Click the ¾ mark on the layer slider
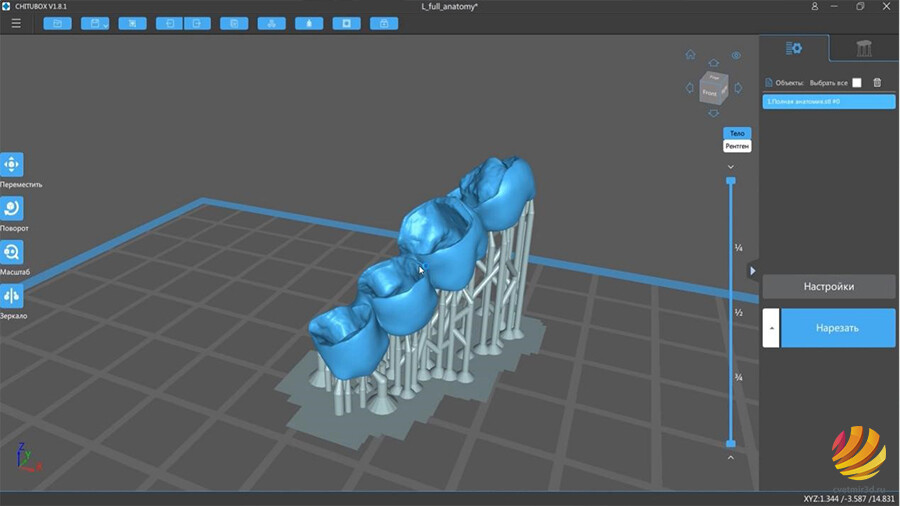900x506 pixels. click(x=739, y=377)
